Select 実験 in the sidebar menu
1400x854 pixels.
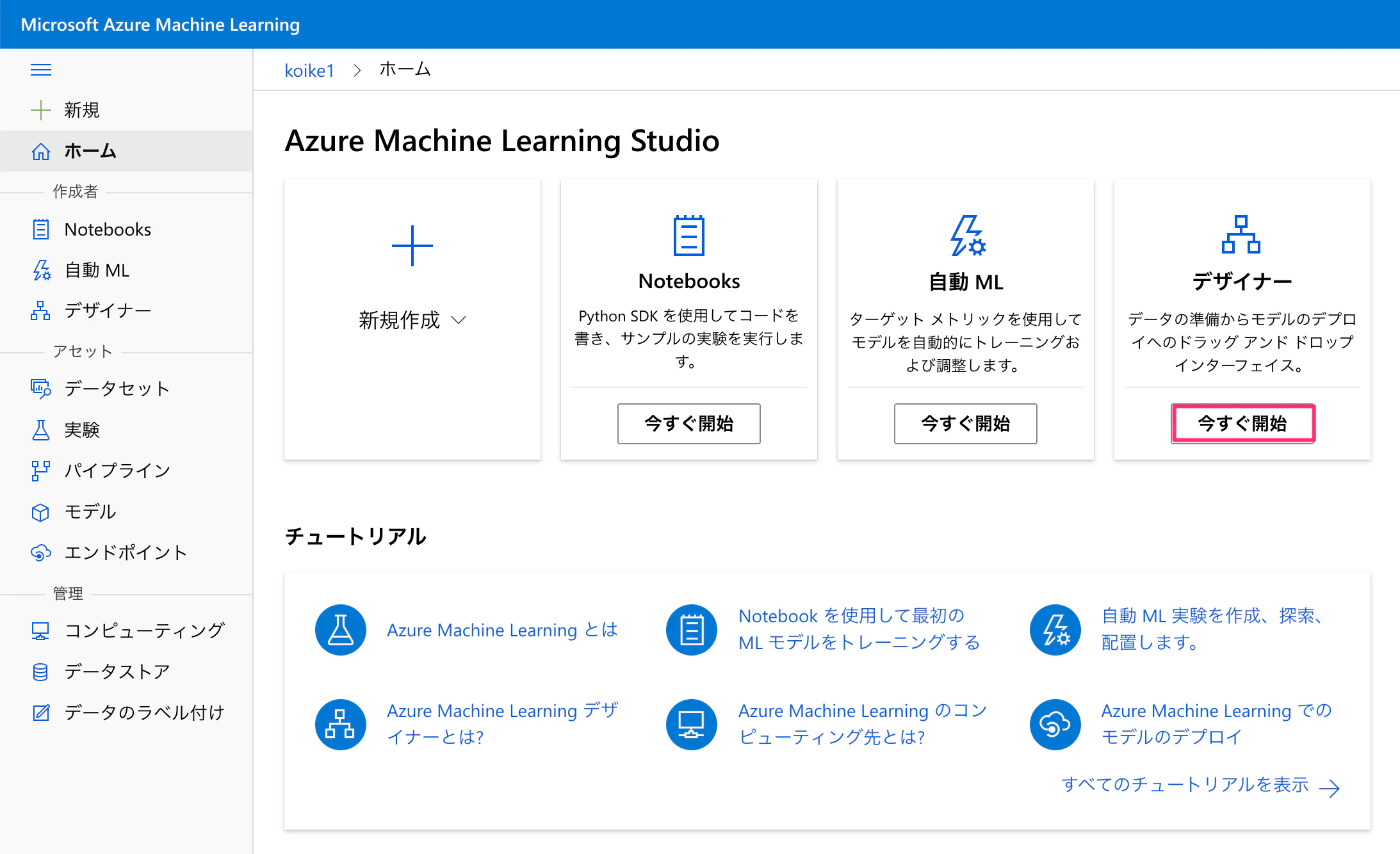pyautogui.click(x=126, y=430)
